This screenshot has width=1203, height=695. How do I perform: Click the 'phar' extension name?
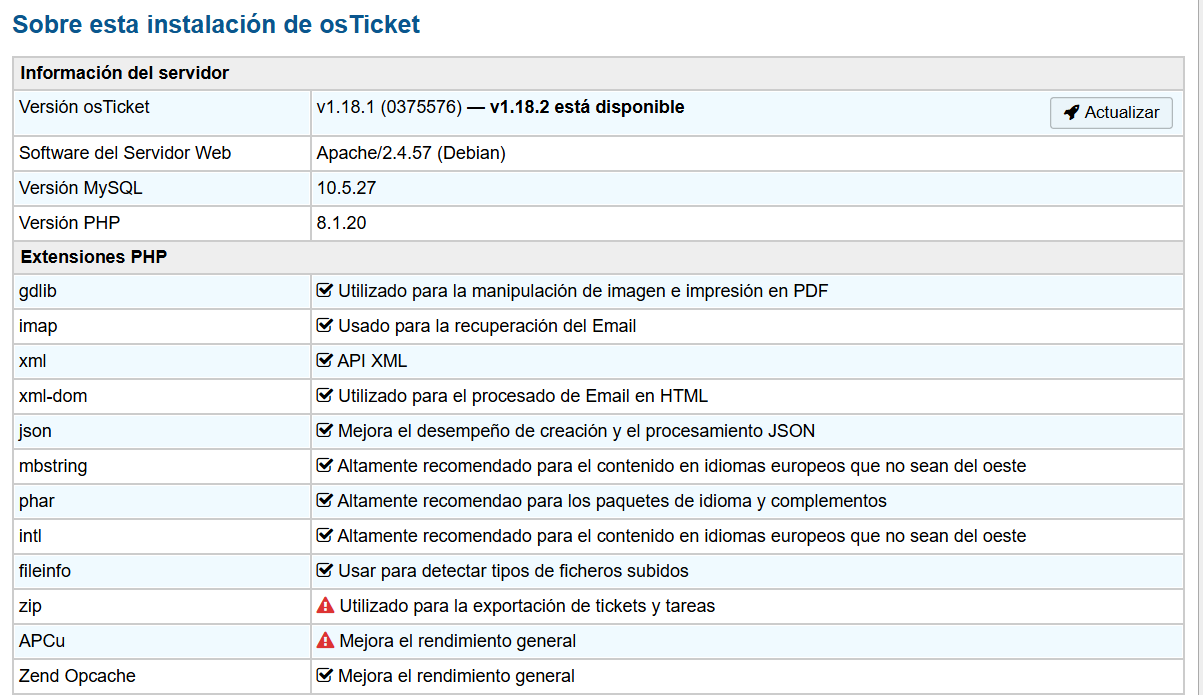click(x=37, y=501)
